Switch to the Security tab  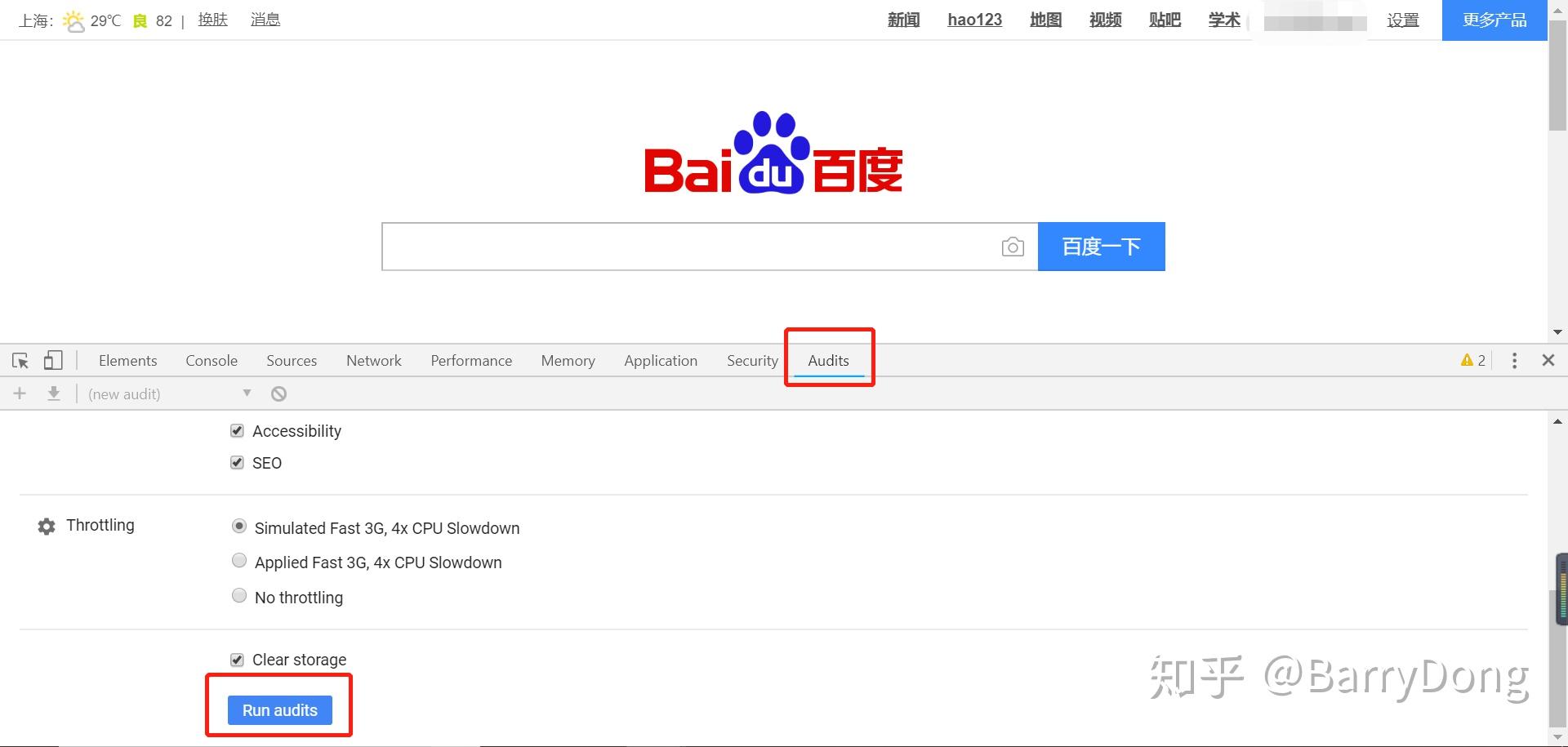(752, 360)
